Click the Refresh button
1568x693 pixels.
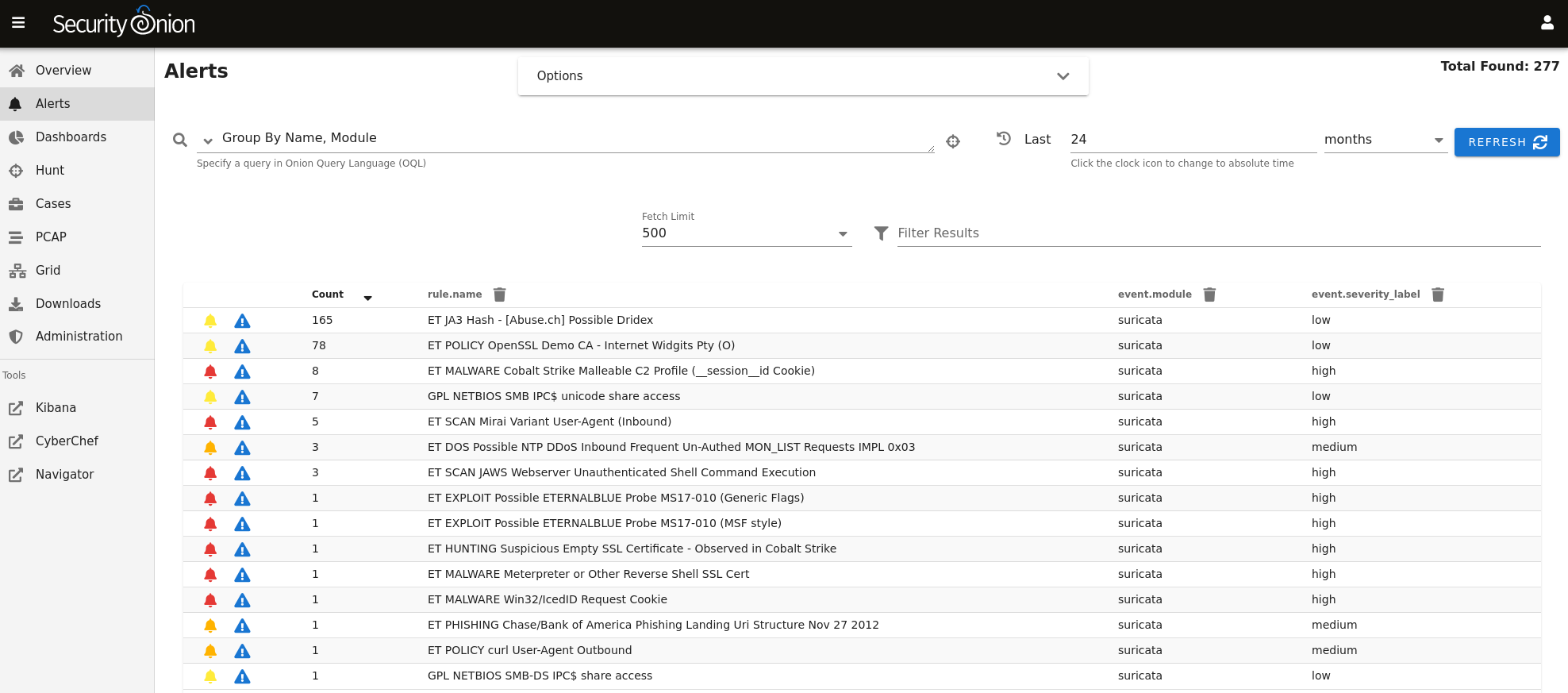pos(1506,142)
